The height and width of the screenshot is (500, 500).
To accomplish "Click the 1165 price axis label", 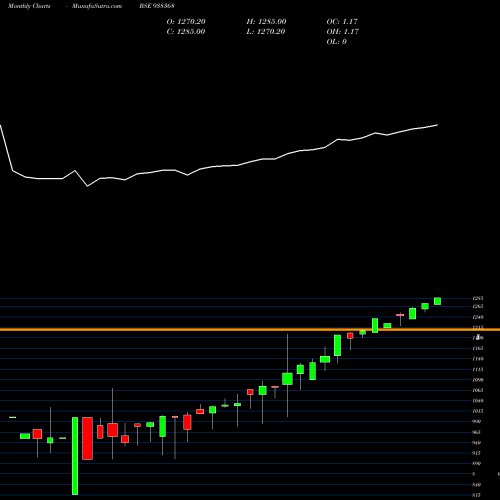I will click(478, 348).
